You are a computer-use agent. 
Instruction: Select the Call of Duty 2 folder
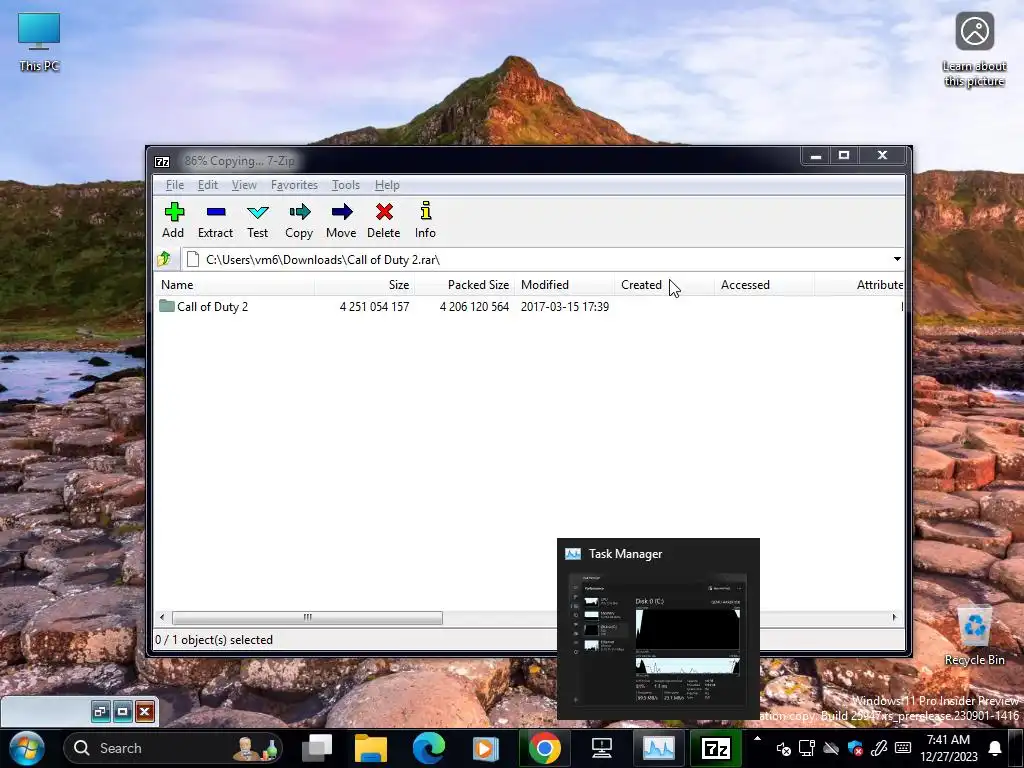[204, 306]
